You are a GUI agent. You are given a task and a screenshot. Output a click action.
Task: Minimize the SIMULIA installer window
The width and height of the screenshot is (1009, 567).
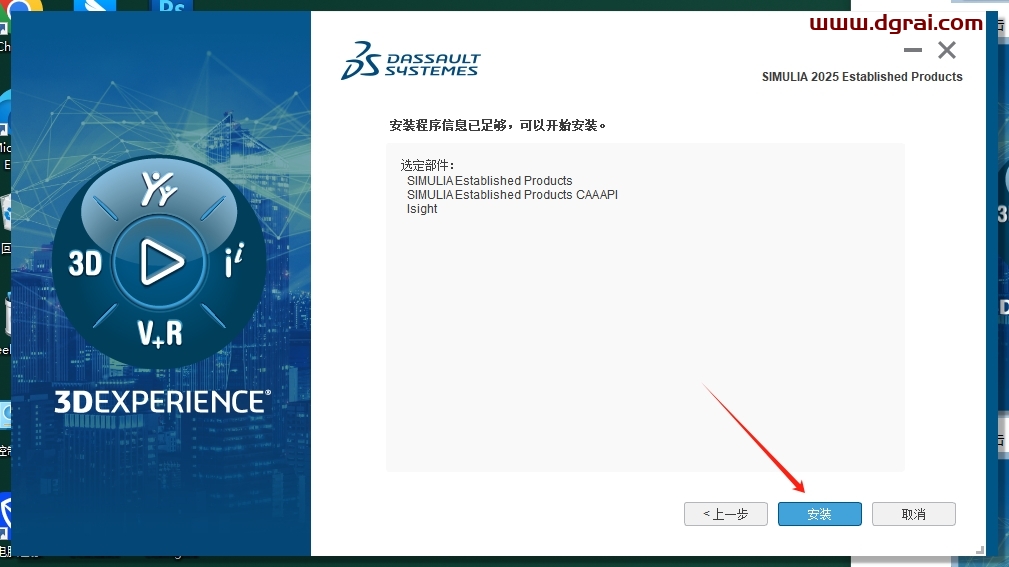pos(912,50)
